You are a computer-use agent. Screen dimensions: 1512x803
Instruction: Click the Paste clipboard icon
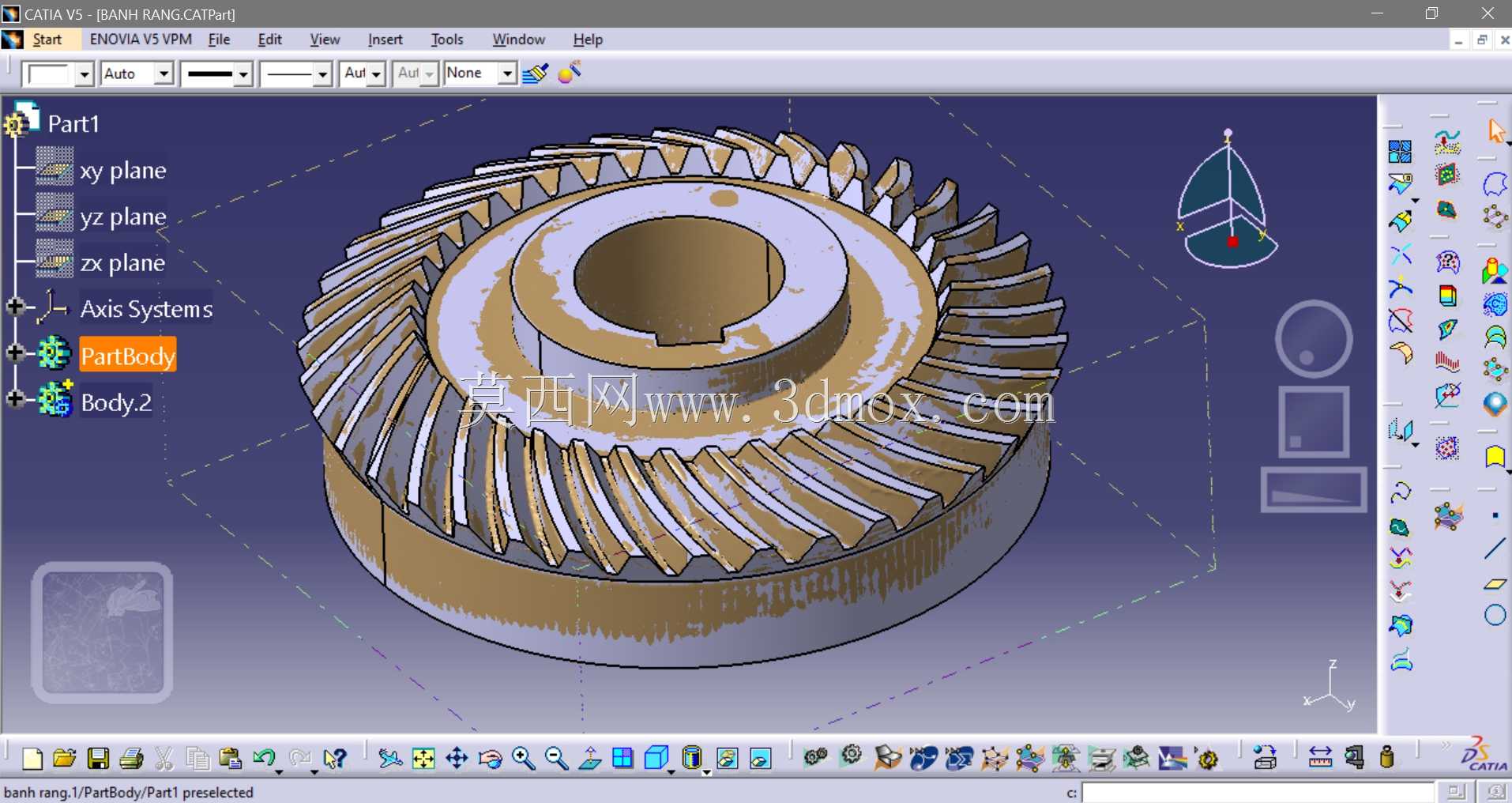click(230, 759)
